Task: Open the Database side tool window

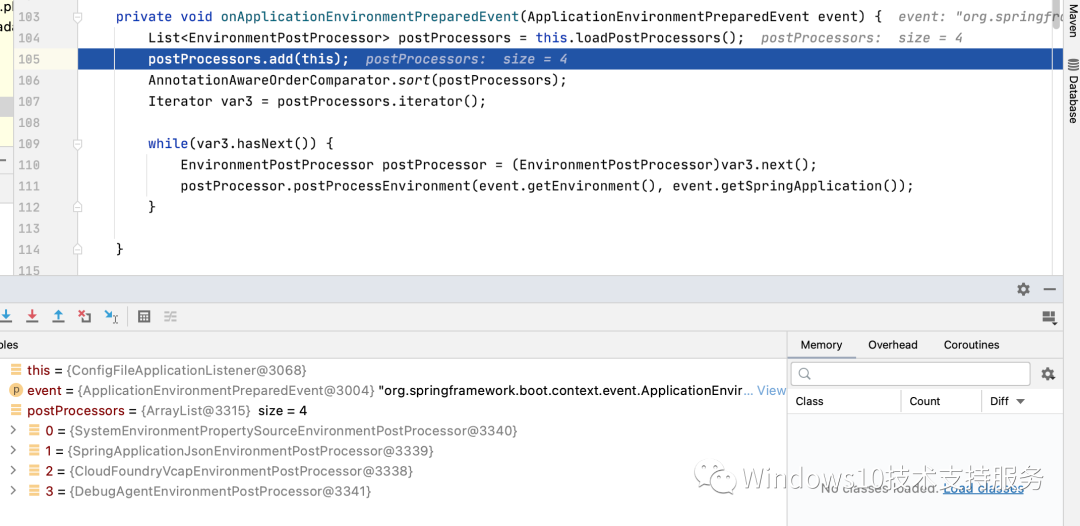Action: click(1072, 90)
